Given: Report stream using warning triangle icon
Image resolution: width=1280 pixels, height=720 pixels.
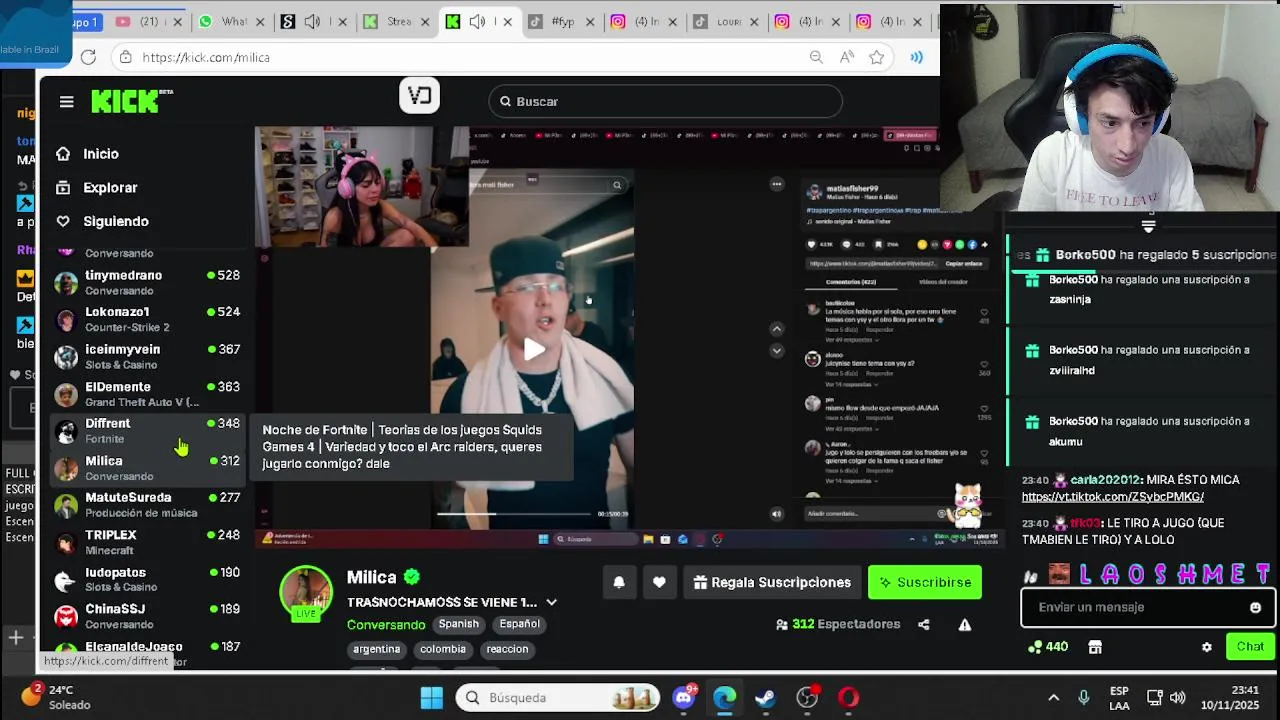Looking at the screenshot, I should click(x=965, y=624).
